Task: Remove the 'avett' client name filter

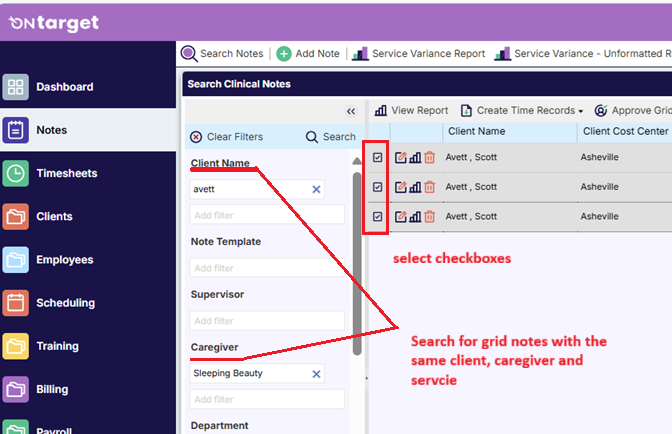Action: click(x=316, y=189)
